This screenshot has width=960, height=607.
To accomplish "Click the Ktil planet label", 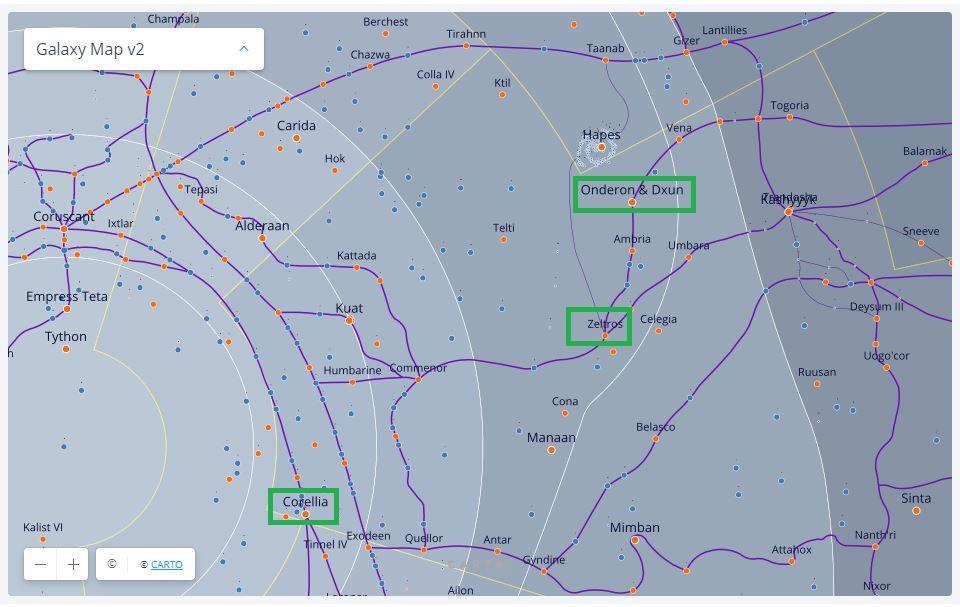I will [502, 83].
